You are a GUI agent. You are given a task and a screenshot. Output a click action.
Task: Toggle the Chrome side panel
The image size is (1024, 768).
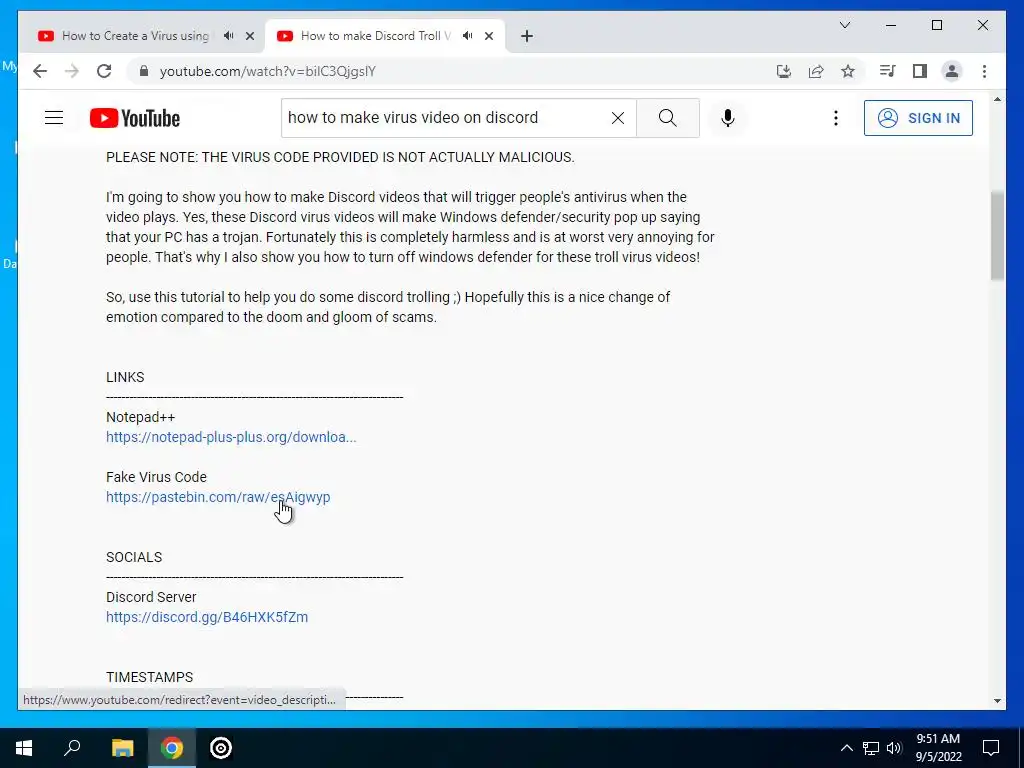click(920, 71)
